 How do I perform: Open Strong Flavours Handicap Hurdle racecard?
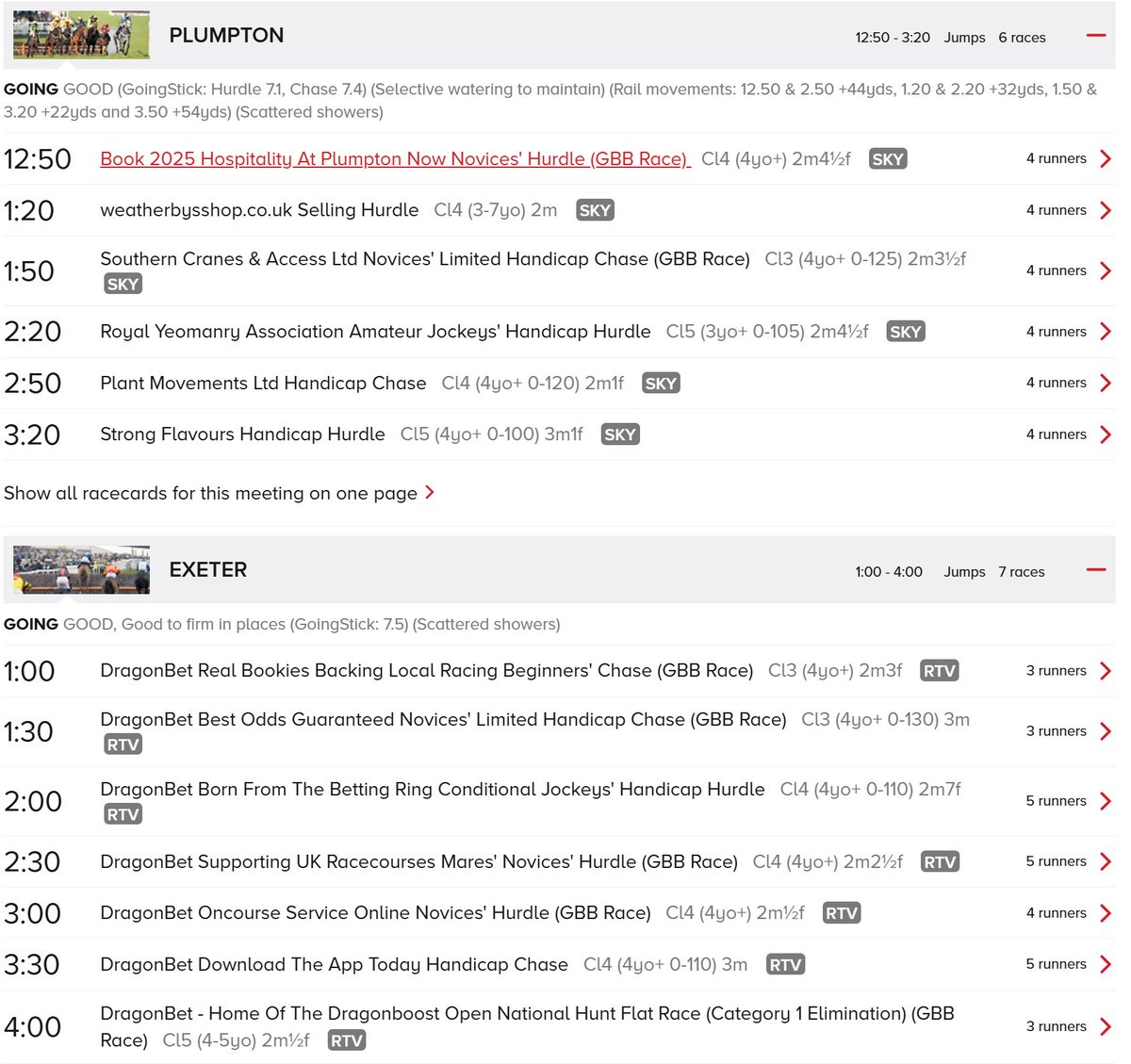pos(242,434)
